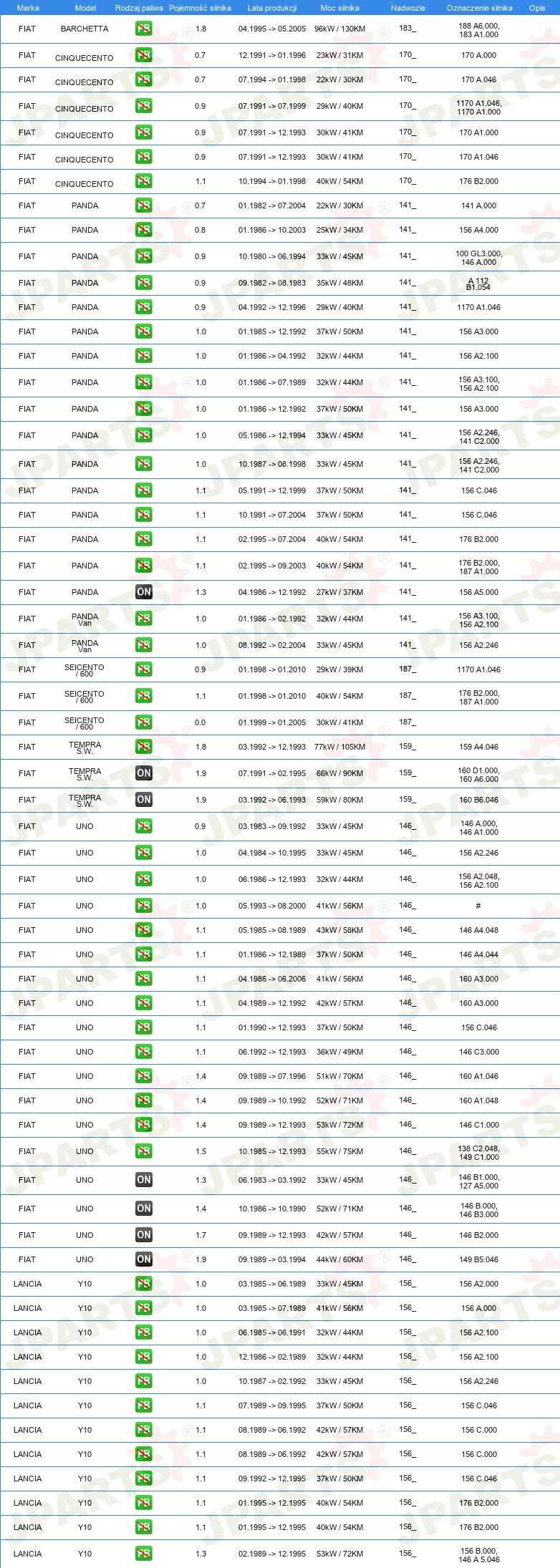Click the Opis column header
Image resolution: width=560 pixels, height=1568 pixels.
pyautogui.click(x=537, y=8)
